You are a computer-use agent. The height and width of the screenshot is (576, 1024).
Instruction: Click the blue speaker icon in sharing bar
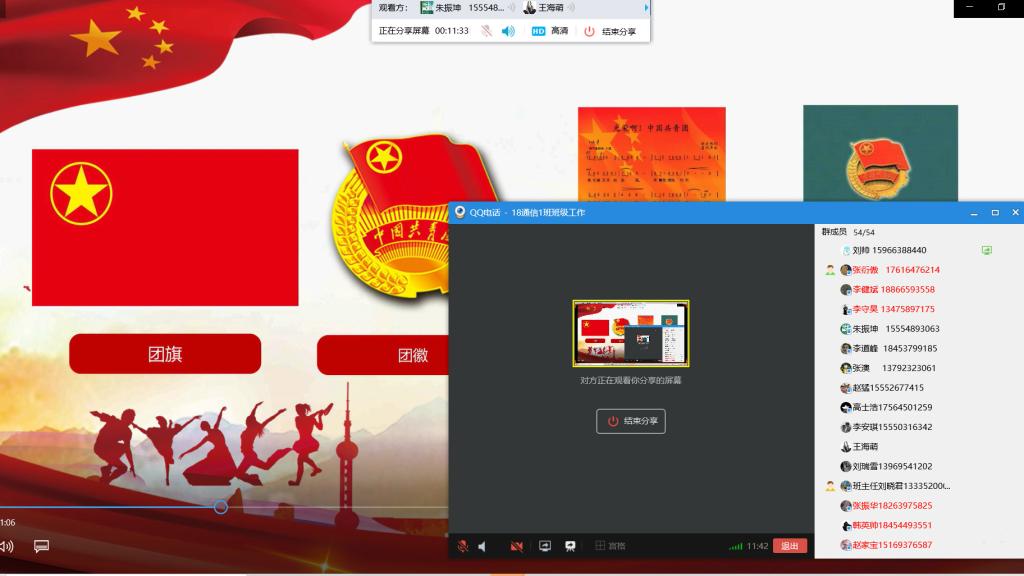(508, 31)
